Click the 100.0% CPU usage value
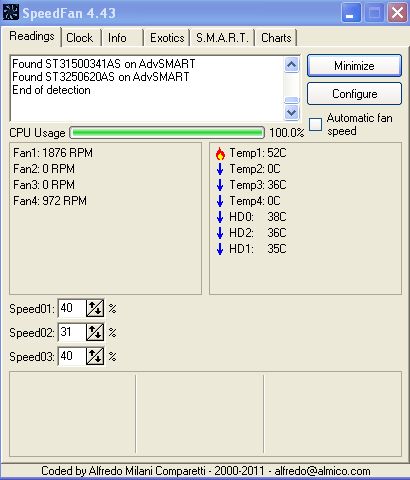410x480 pixels. pyautogui.click(x=287, y=133)
